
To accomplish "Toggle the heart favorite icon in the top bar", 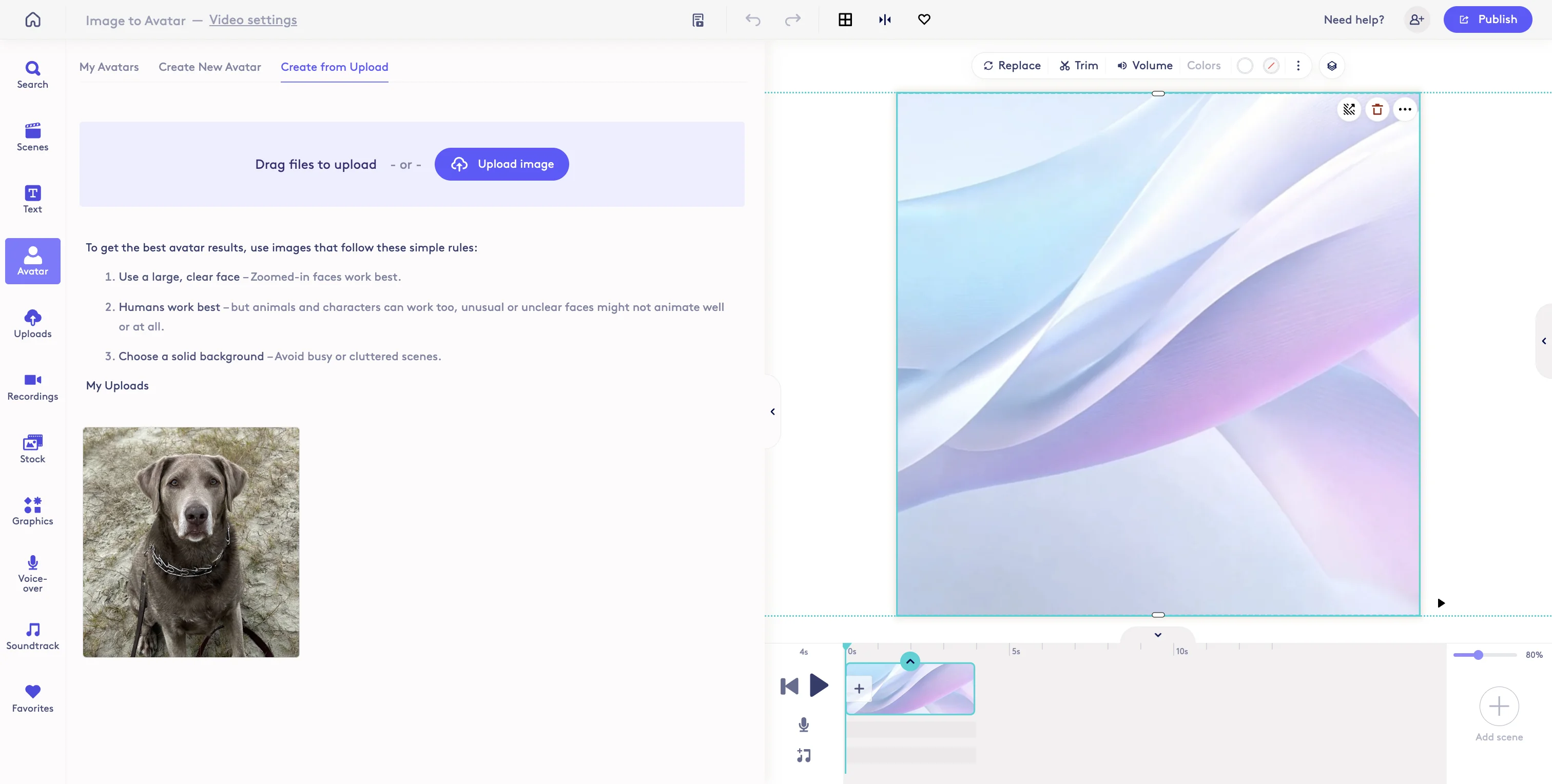I will (924, 19).
